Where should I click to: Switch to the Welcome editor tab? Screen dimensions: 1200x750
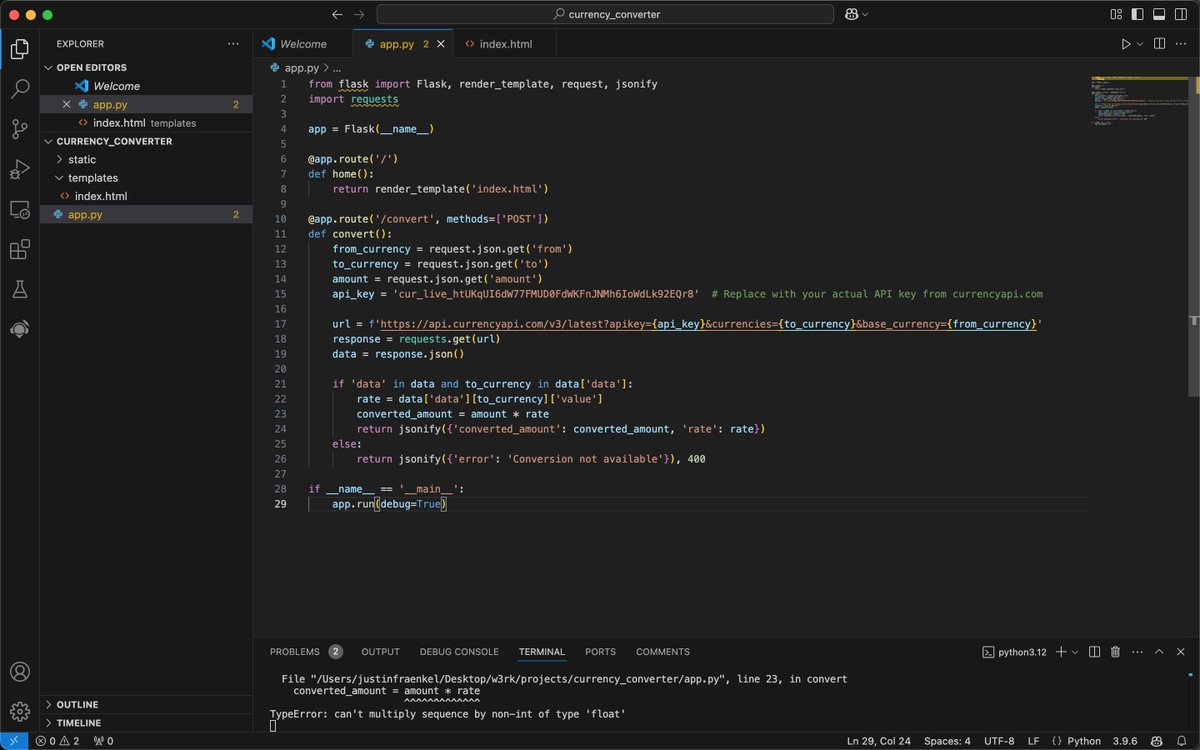coord(303,44)
